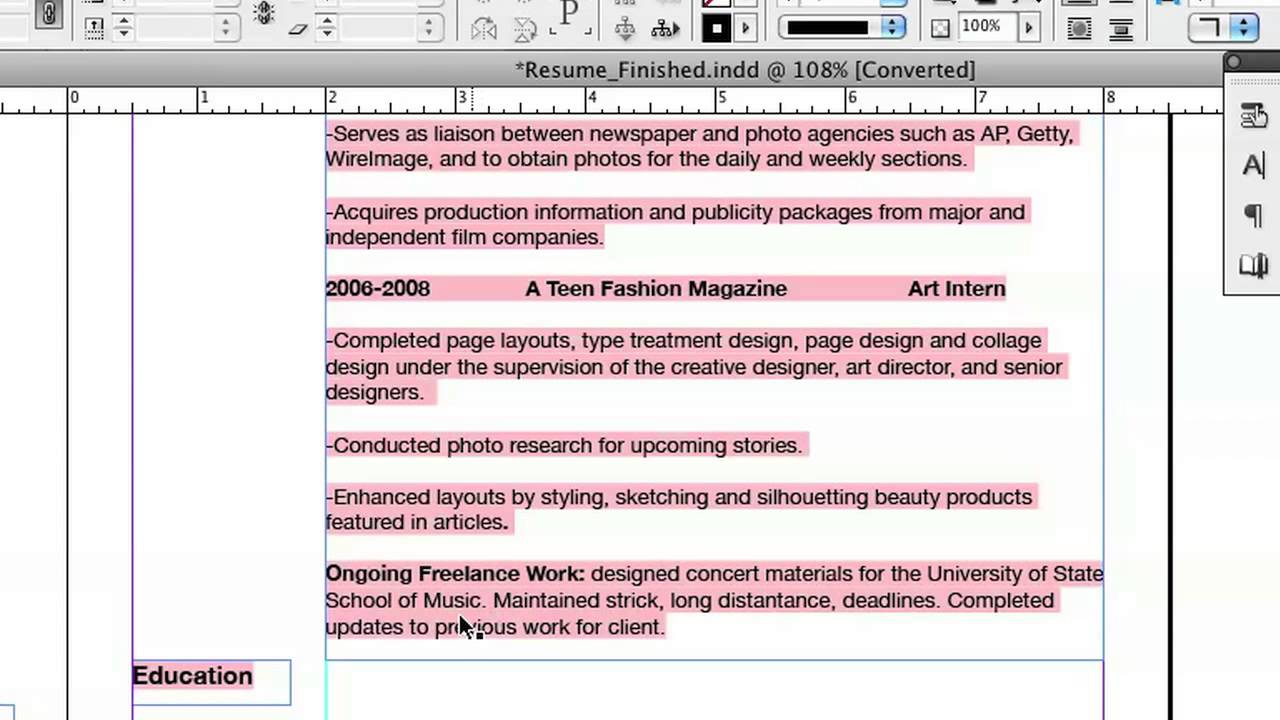Open the shear angle dropdown
Image resolution: width=1280 pixels, height=720 pixels.
point(428,28)
